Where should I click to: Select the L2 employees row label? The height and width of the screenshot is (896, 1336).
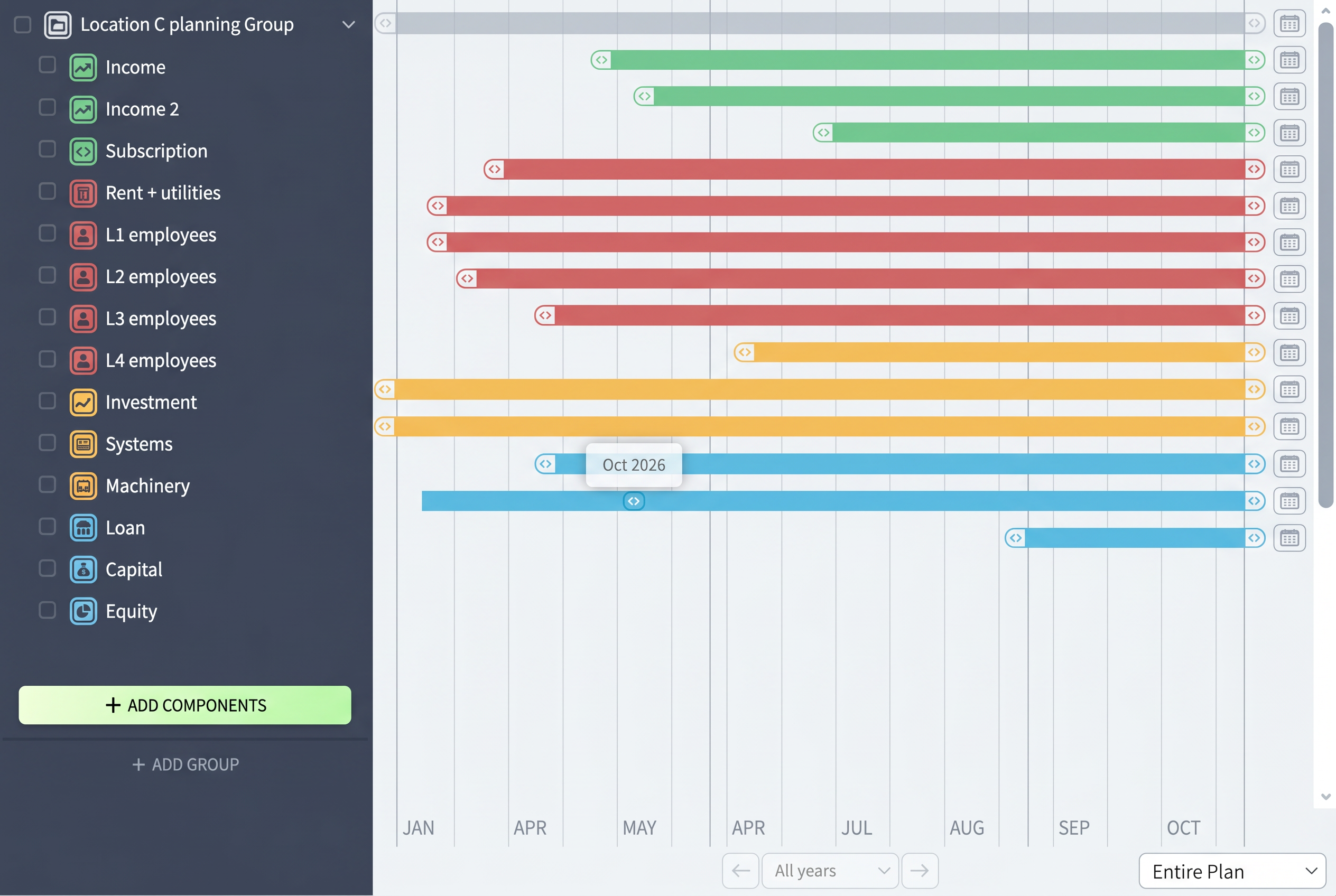pos(161,277)
